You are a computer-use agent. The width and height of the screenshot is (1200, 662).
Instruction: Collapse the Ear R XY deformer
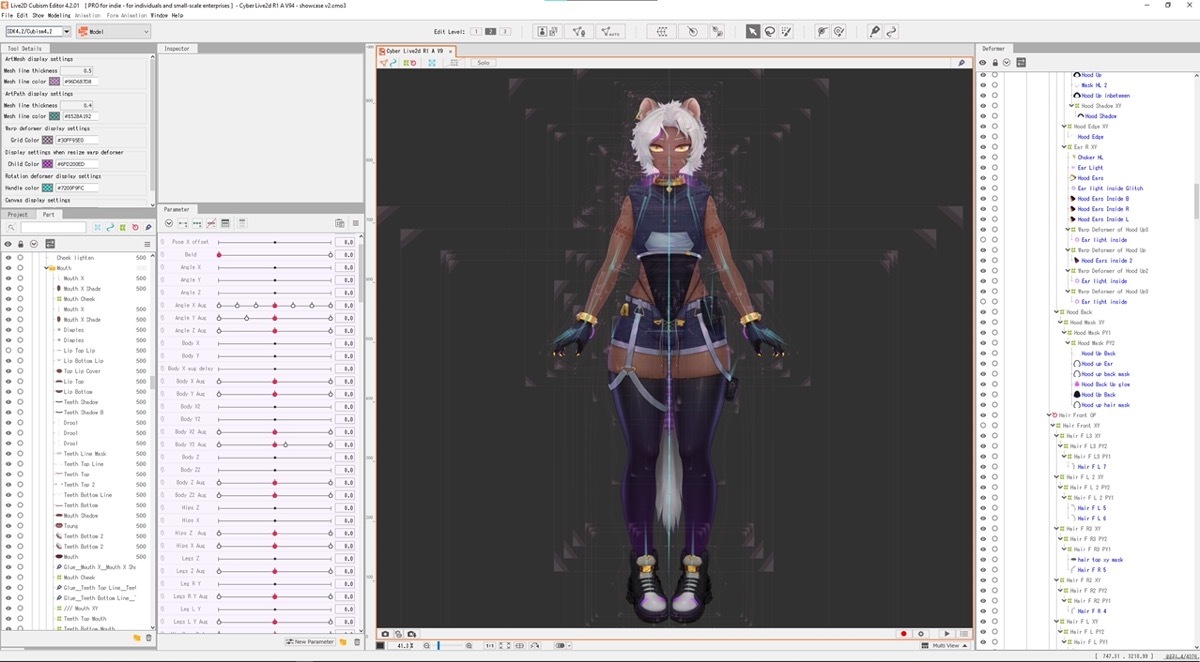pos(1065,147)
